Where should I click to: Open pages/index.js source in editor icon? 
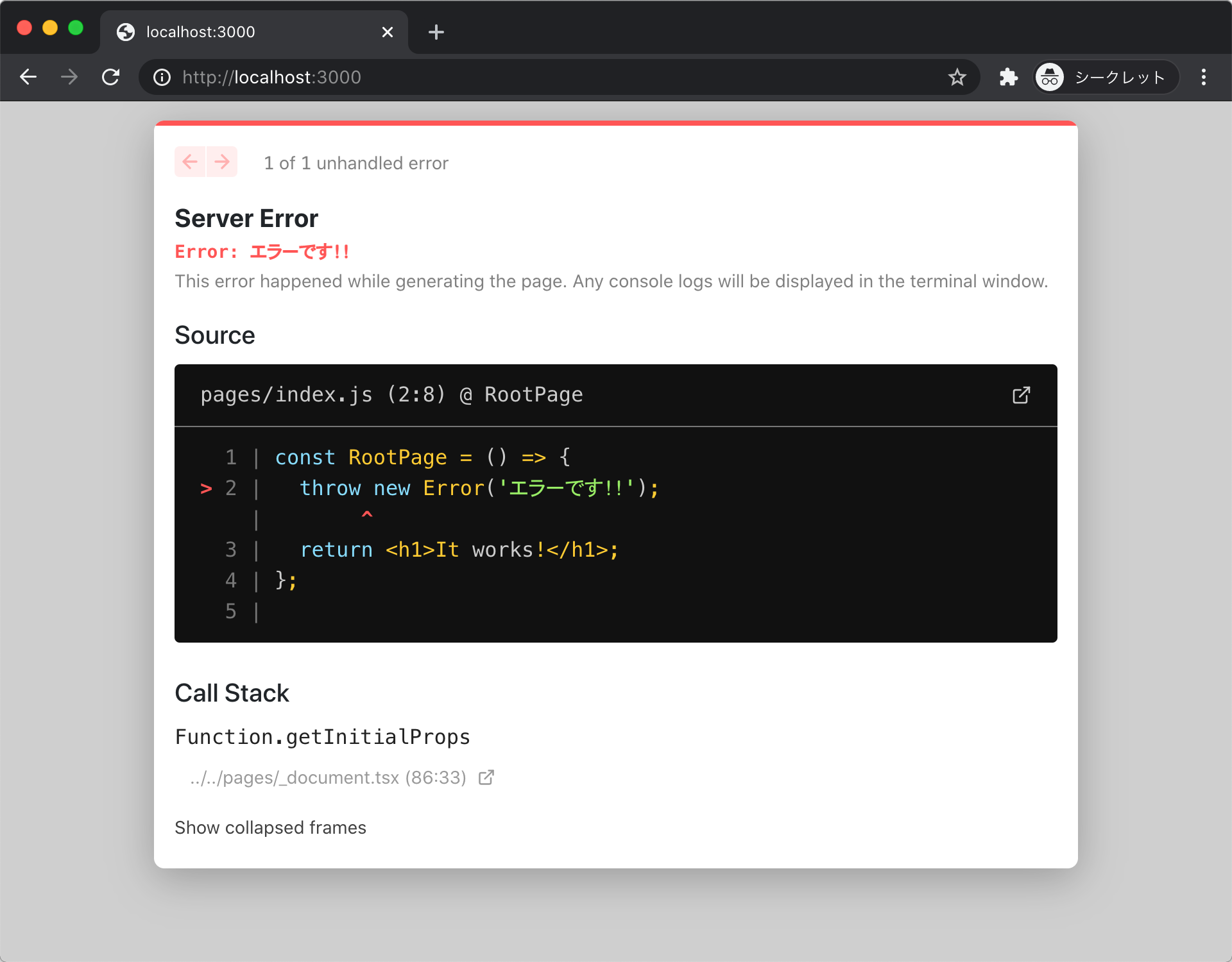1021,395
